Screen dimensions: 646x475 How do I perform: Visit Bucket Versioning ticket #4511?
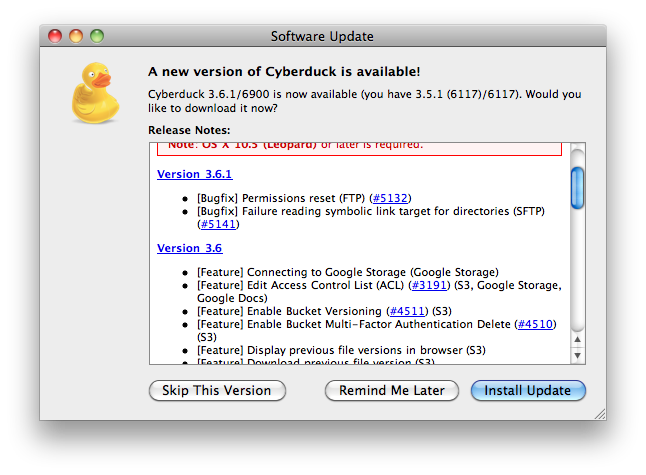point(407,311)
